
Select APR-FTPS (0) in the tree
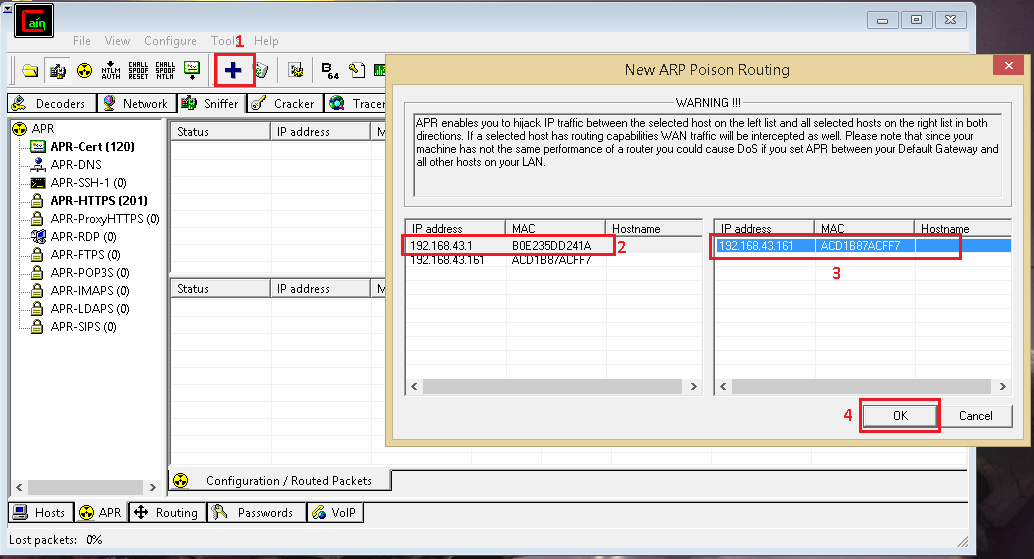[x=85, y=254]
